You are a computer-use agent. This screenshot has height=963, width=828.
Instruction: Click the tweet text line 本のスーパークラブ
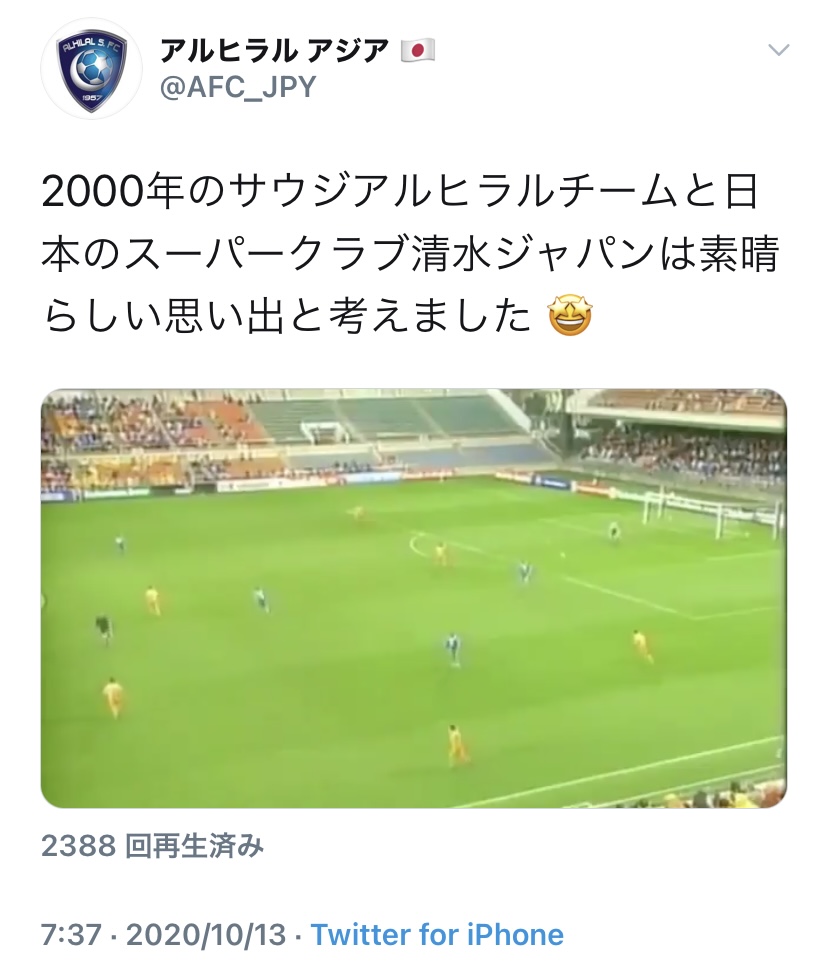pyautogui.click(x=410, y=254)
